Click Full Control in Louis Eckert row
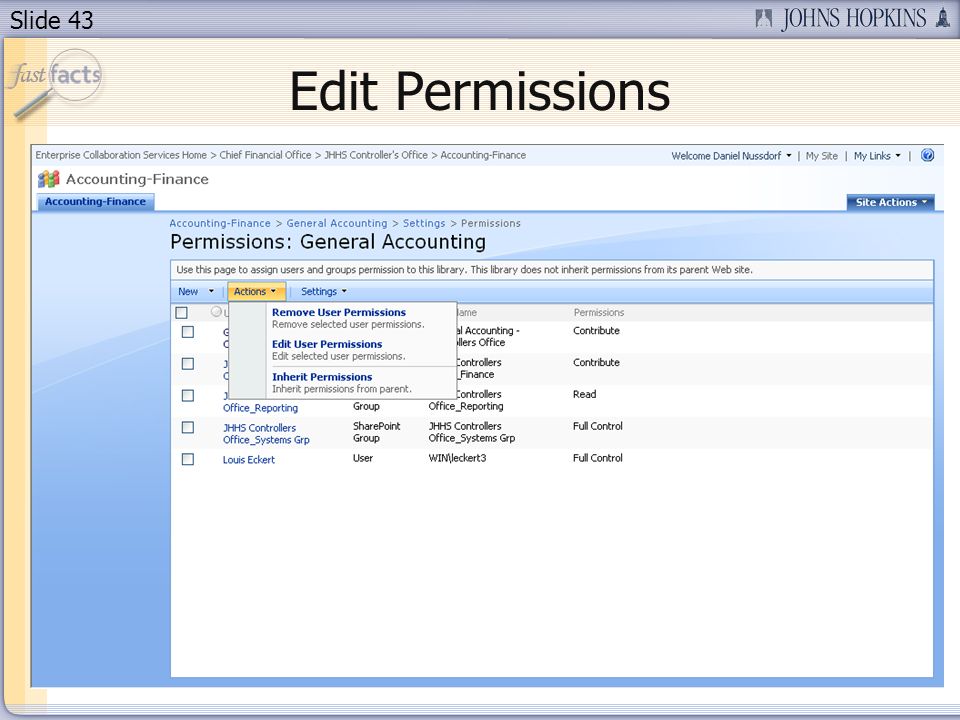 (x=598, y=458)
